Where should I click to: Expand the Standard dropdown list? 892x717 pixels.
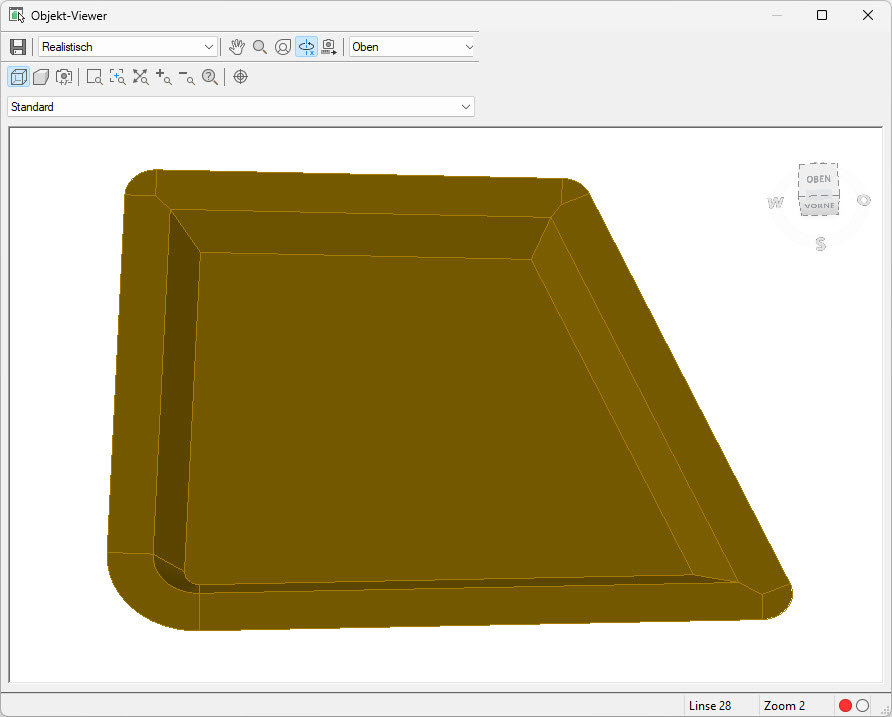[240, 107]
